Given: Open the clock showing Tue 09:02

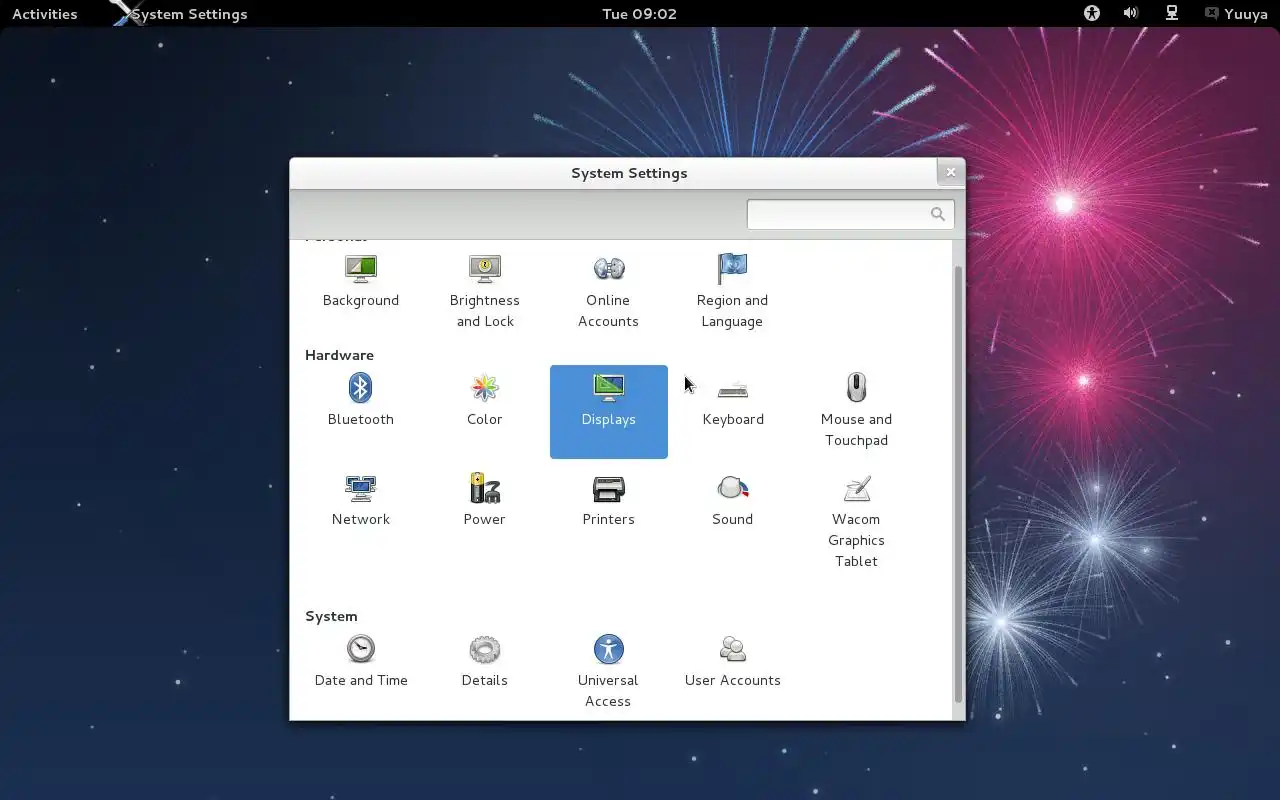Looking at the screenshot, I should pos(640,14).
